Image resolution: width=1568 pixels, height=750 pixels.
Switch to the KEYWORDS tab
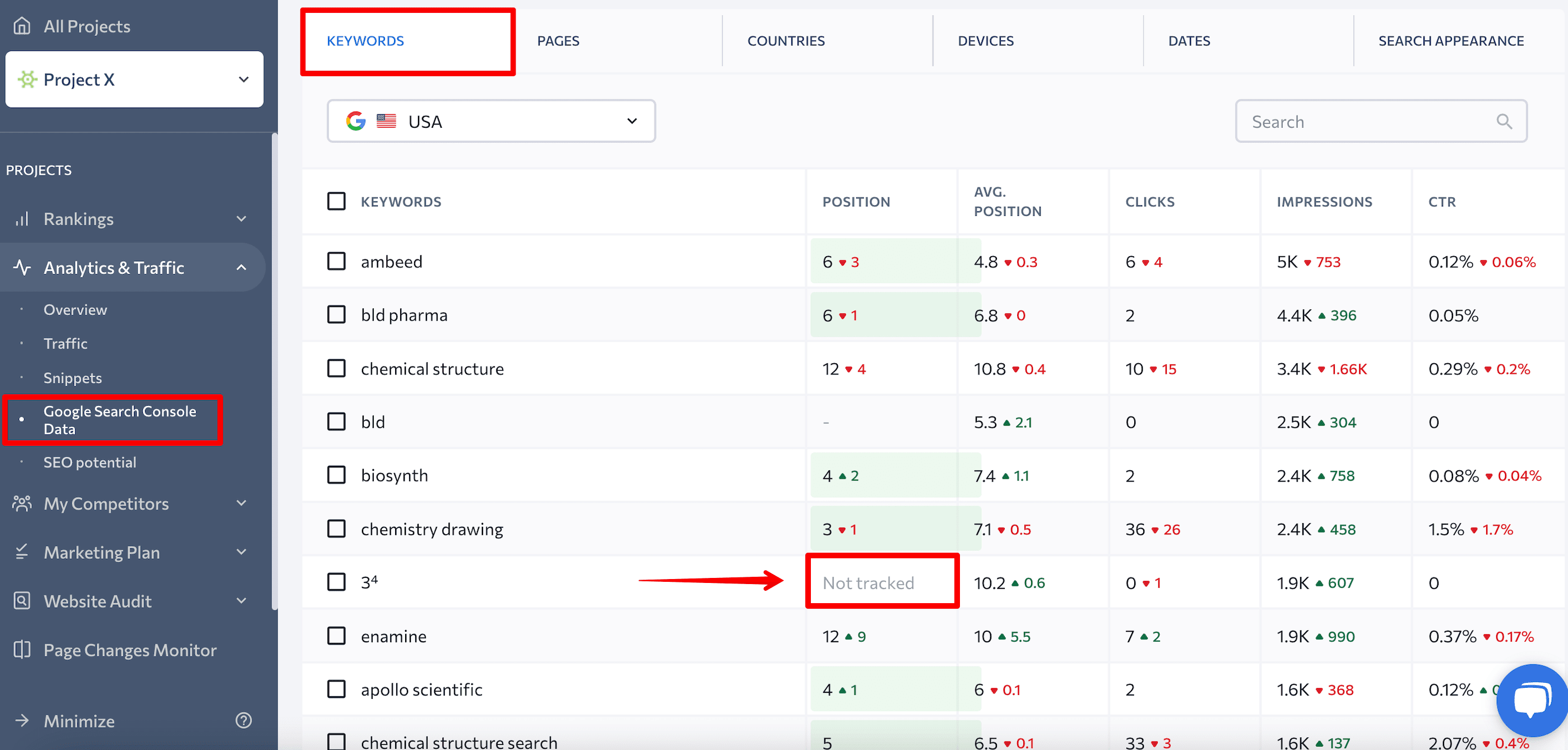click(x=408, y=41)
